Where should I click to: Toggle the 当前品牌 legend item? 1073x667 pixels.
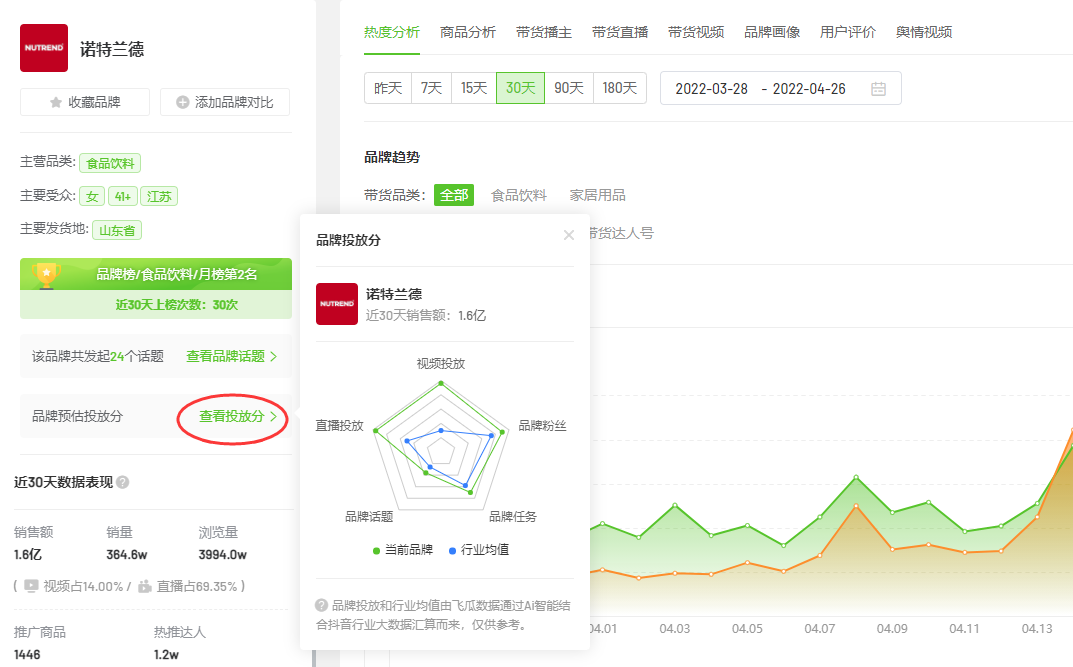[x=402, y=550]
